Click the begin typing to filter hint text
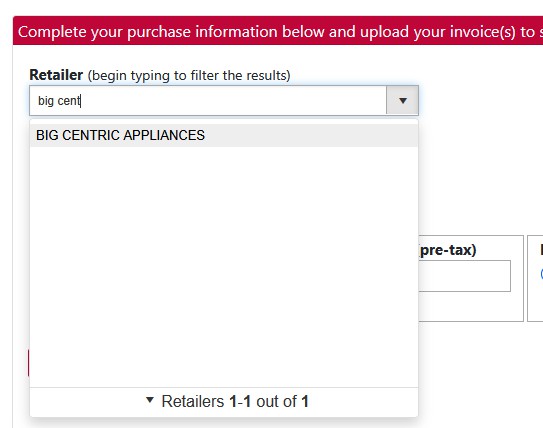 click(189, 75)
